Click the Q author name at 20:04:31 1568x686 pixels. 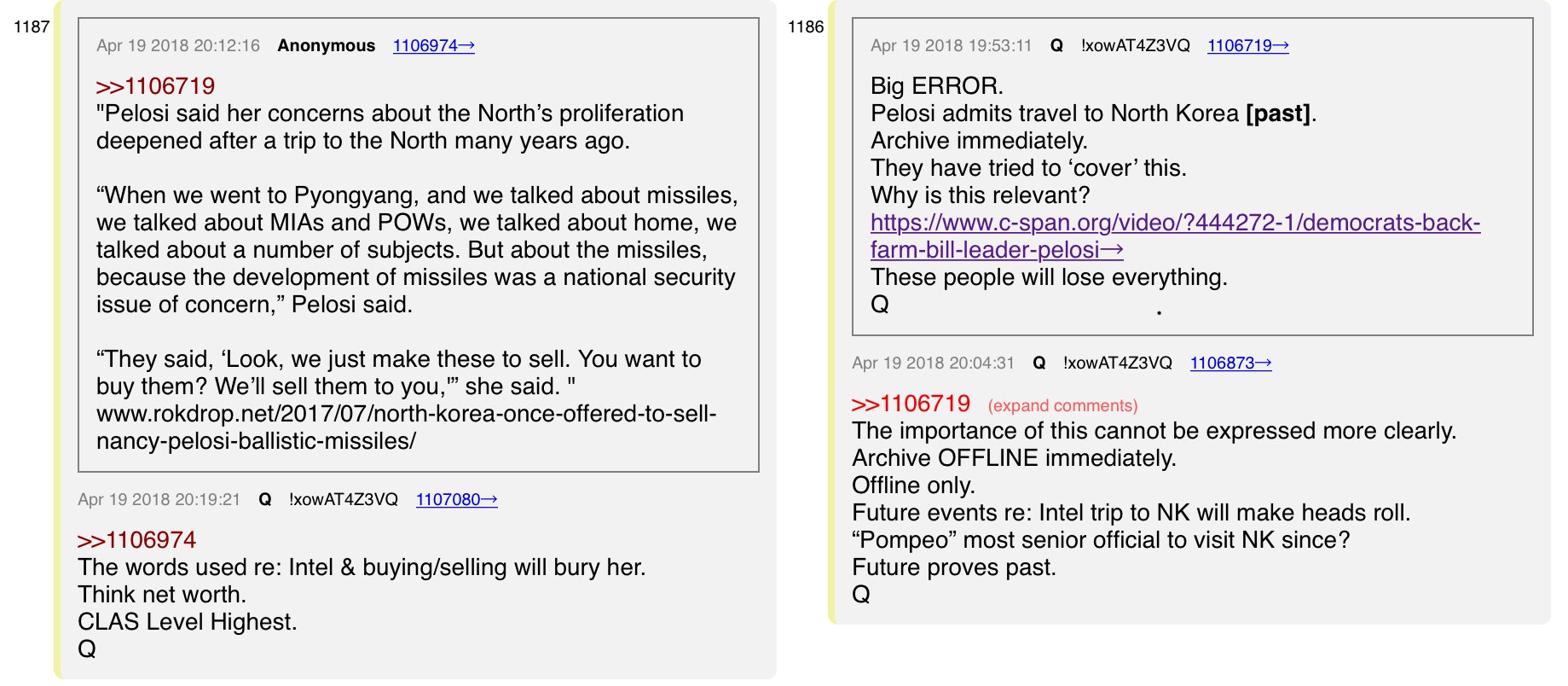click(1039, 363)
